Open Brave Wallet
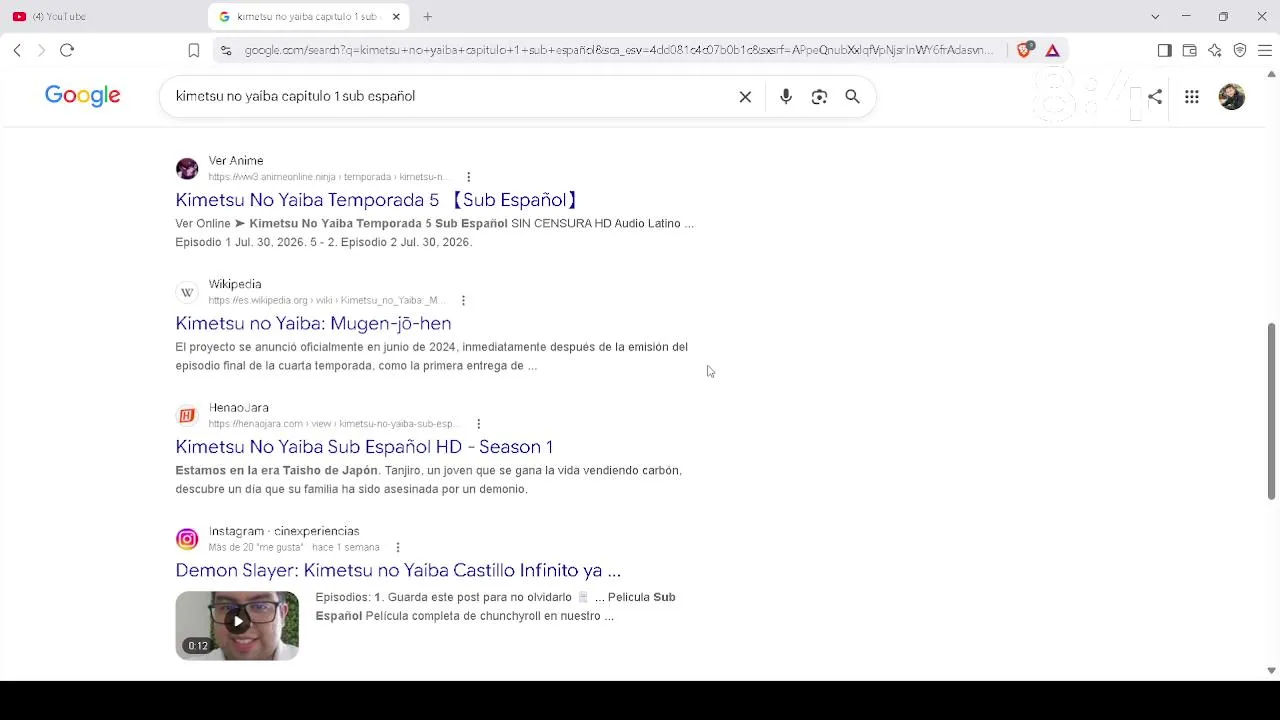Image resolution: width=1280 pixels, height=720 pixels. [1189, 50]
